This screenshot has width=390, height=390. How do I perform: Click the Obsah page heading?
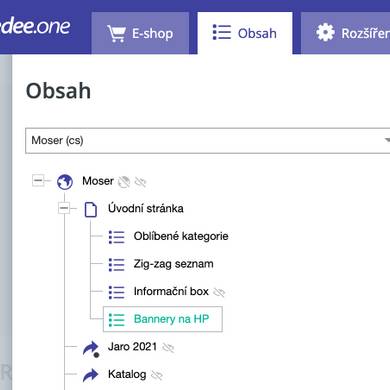tap(58, 91)
